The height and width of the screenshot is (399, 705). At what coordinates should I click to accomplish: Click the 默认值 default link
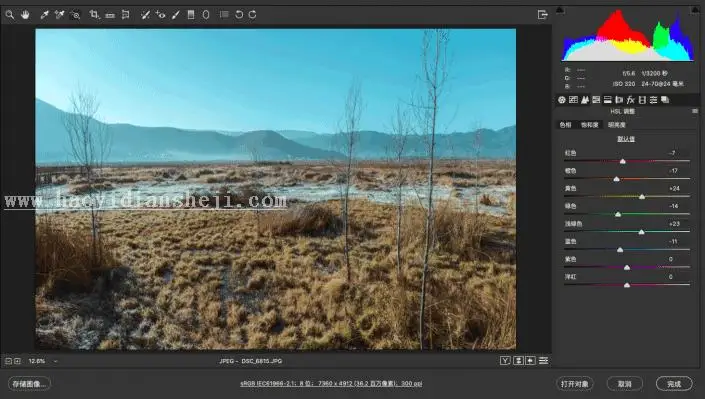point(626,139)
